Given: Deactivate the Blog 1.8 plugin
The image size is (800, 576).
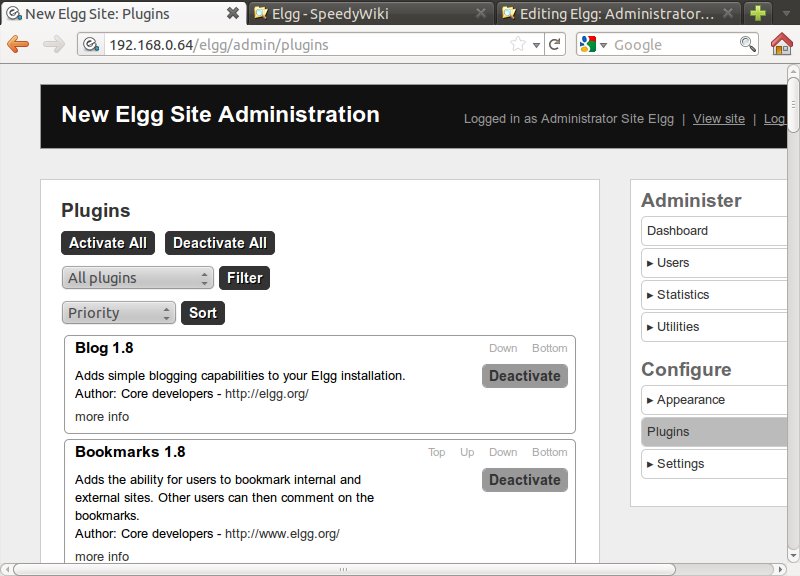Looking at the screenshot, I should pos(524,376).
